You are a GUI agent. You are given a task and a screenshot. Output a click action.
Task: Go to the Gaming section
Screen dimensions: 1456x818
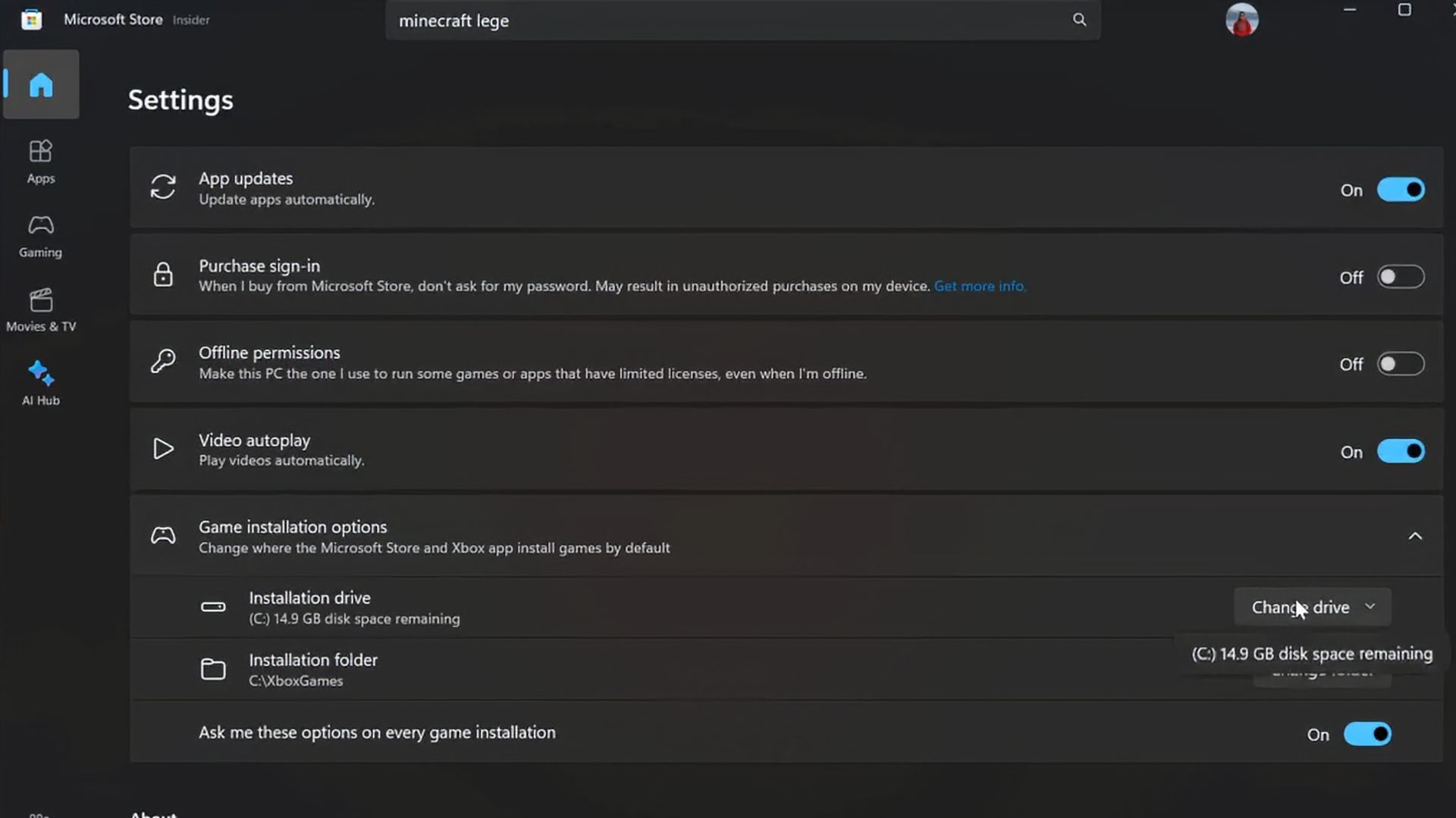pyautogui.click(x=40, y=235)
